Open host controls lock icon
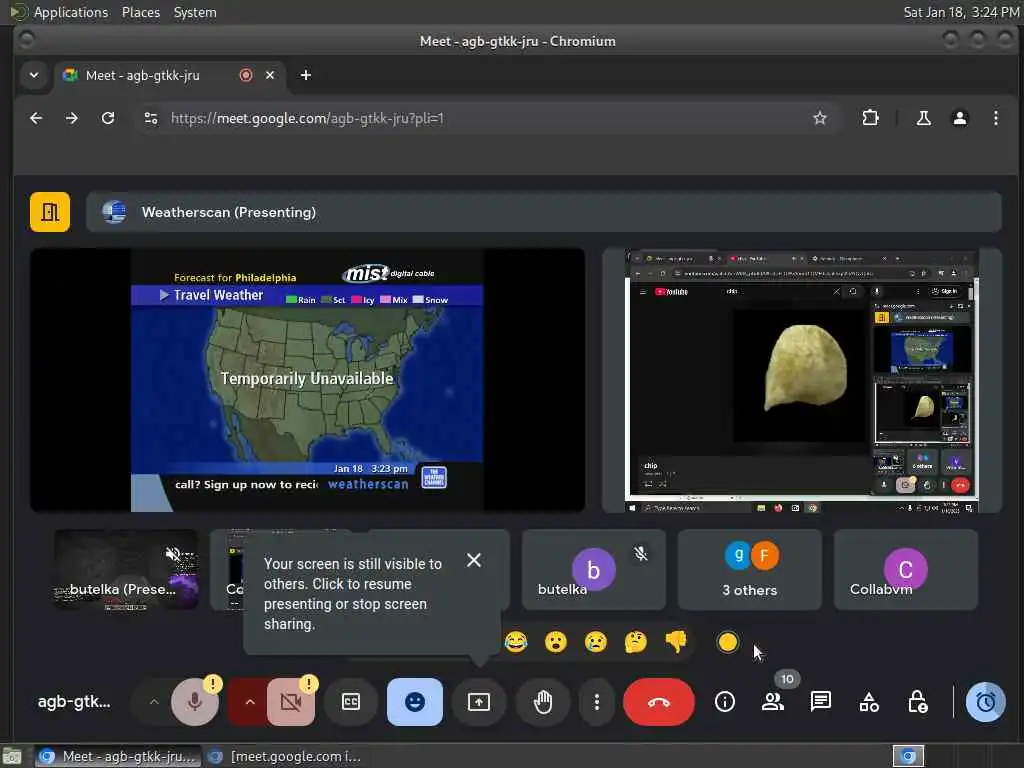 pyautogui.click(x=917, y=702)
